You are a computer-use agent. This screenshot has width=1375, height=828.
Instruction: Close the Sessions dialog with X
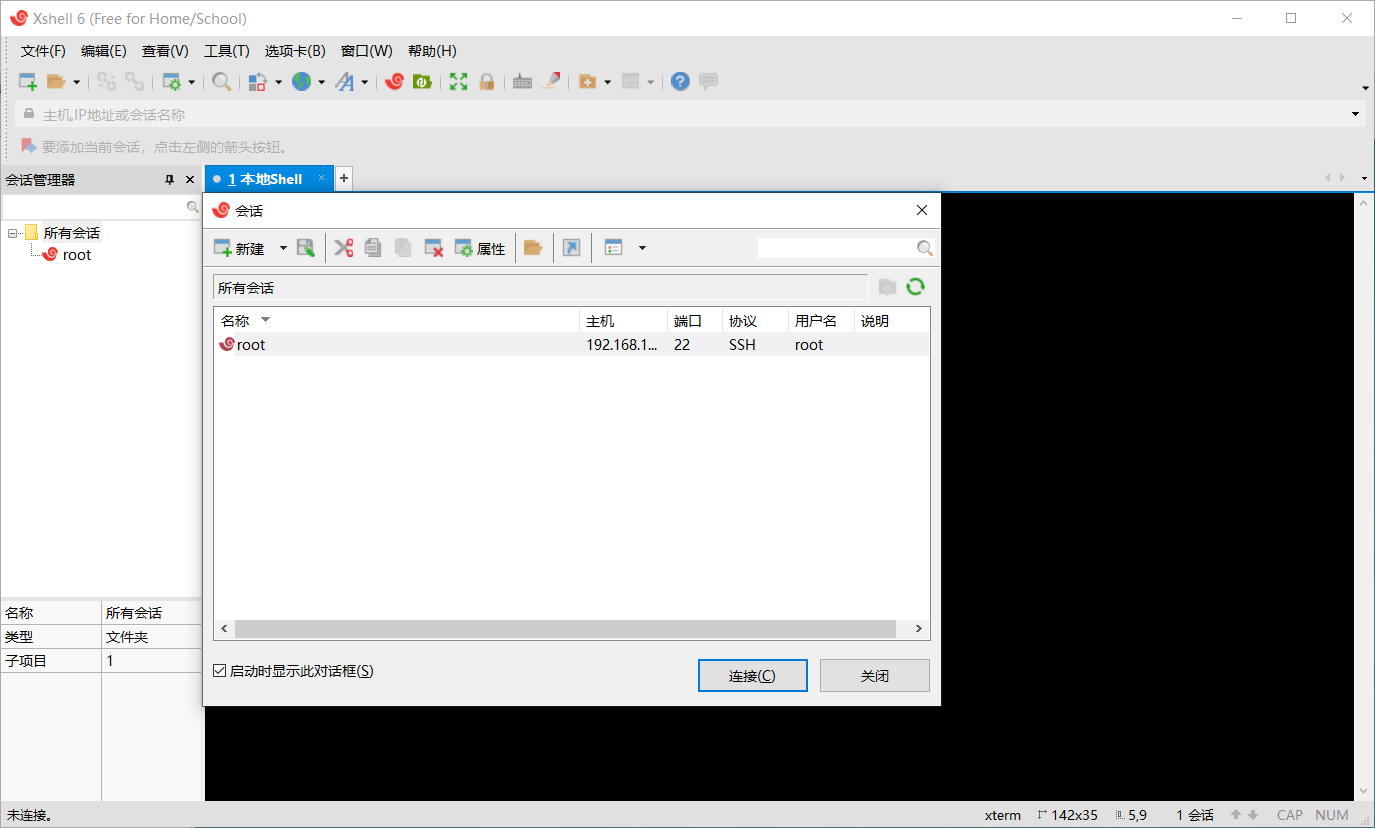point(922,210)
